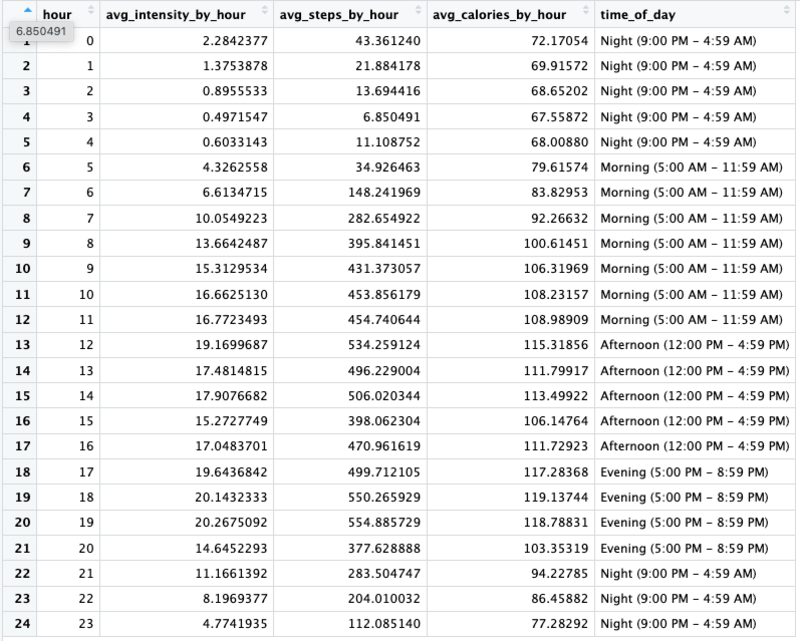Click steps value 21.884178

click(x=388, y=66)
